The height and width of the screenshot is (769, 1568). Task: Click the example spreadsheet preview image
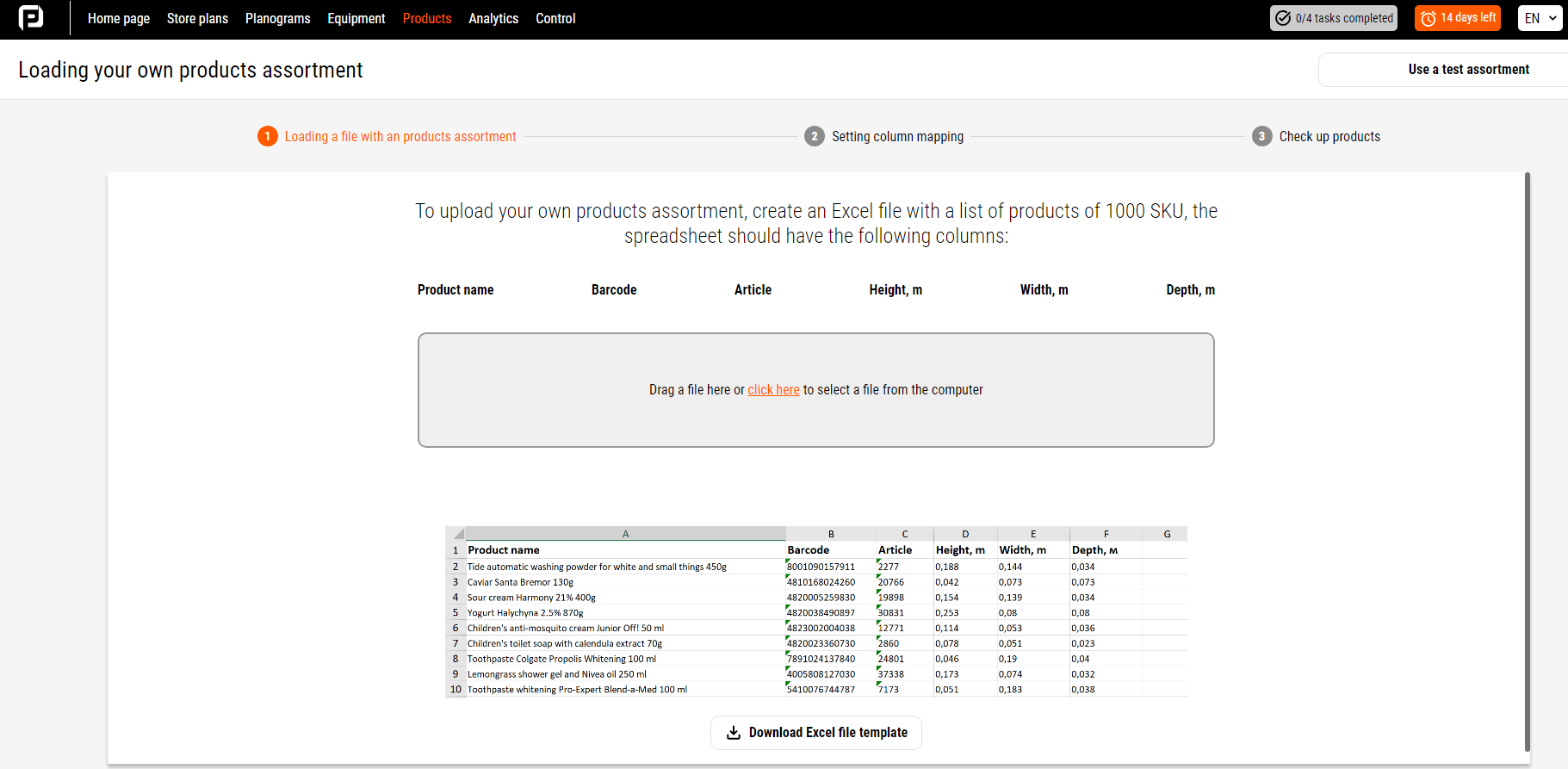[x=815, y=611]
